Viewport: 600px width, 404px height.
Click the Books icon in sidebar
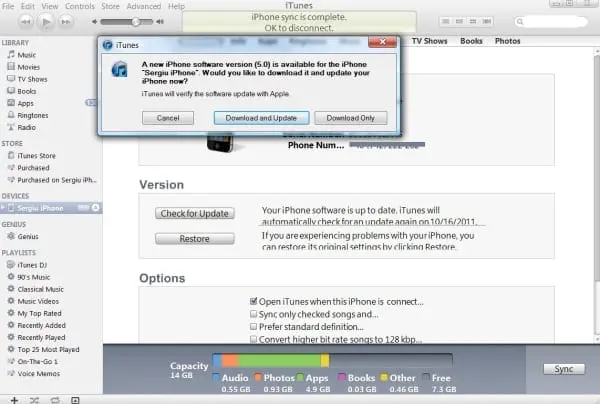[x=11, y=91]
